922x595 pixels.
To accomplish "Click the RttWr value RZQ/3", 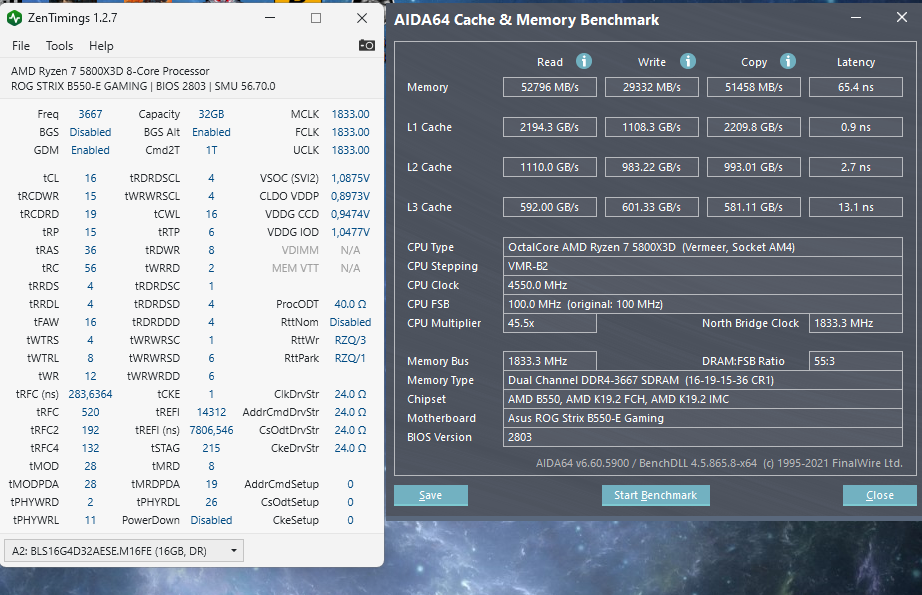I will 350,340.
